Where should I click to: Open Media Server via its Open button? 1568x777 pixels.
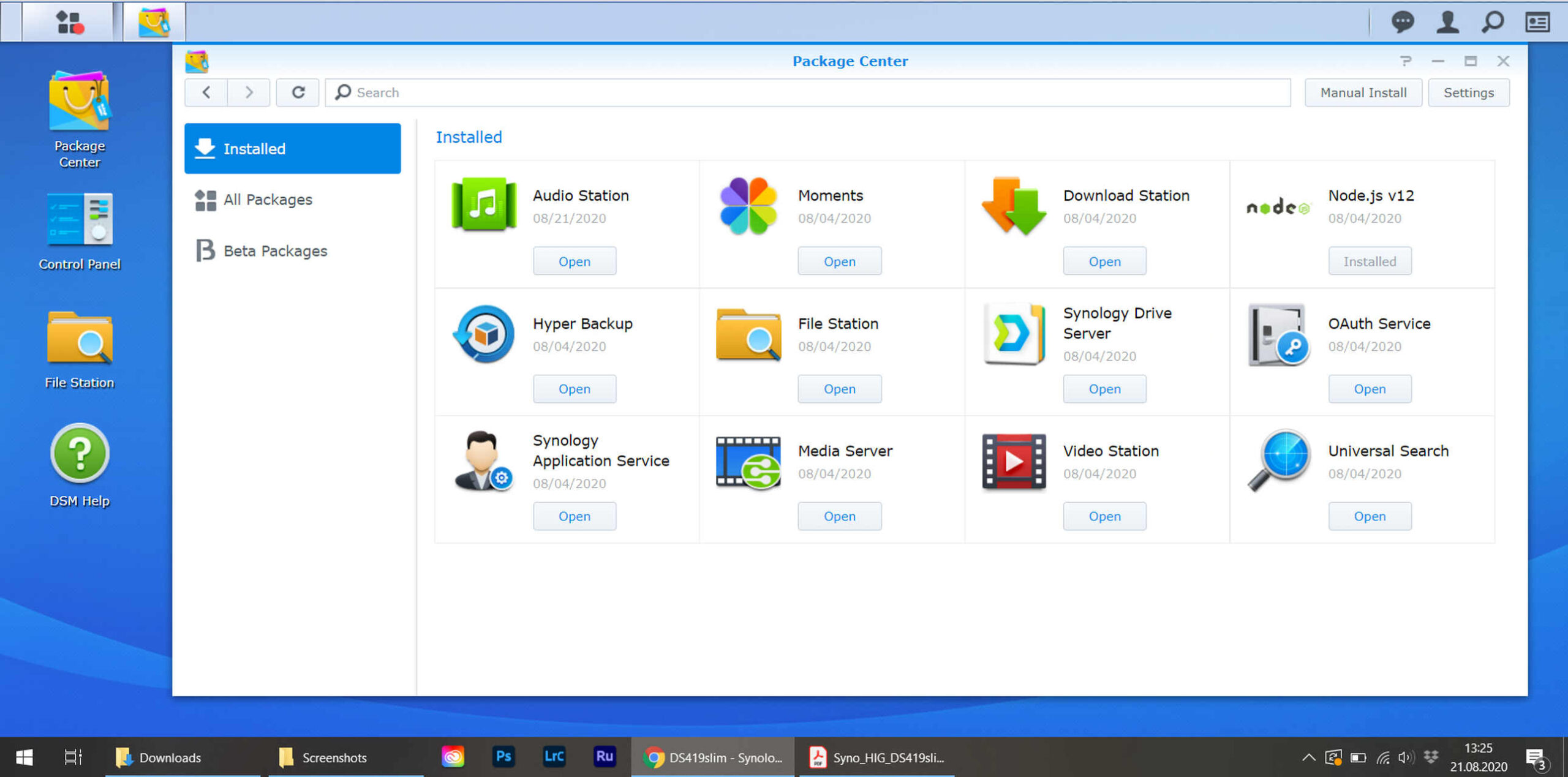[839, 516]
